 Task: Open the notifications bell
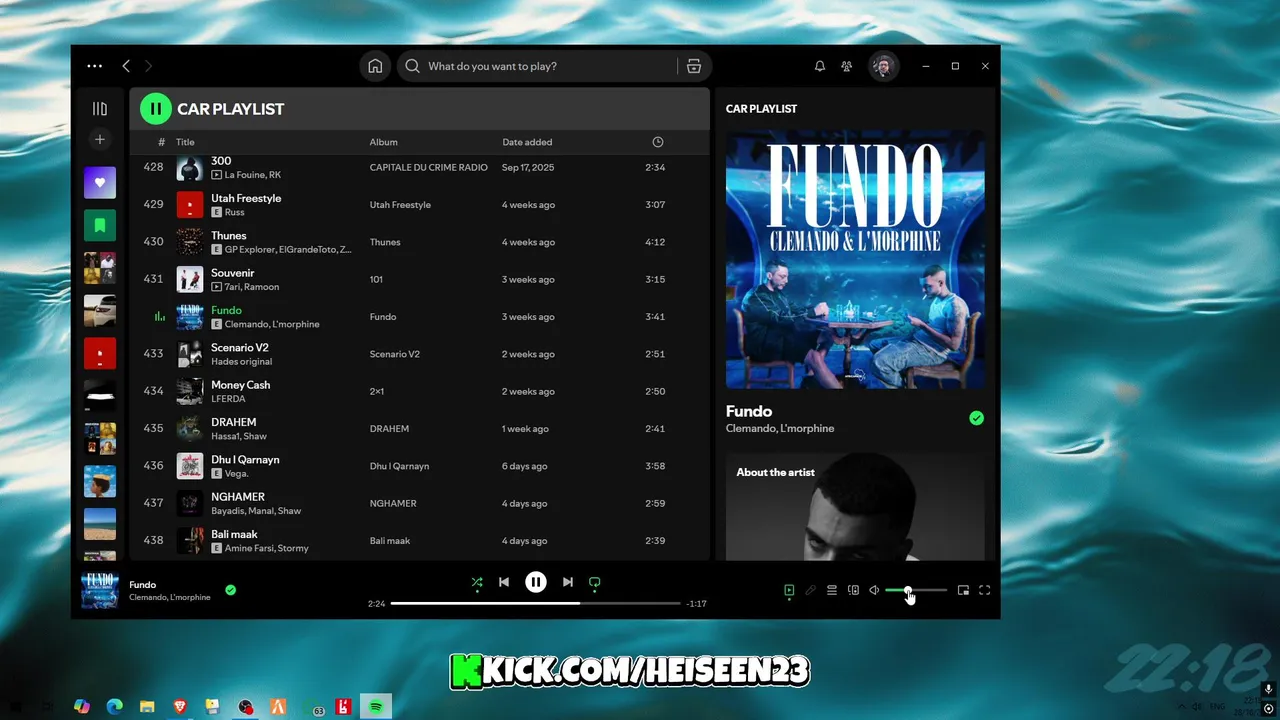[x=820, y=66]
